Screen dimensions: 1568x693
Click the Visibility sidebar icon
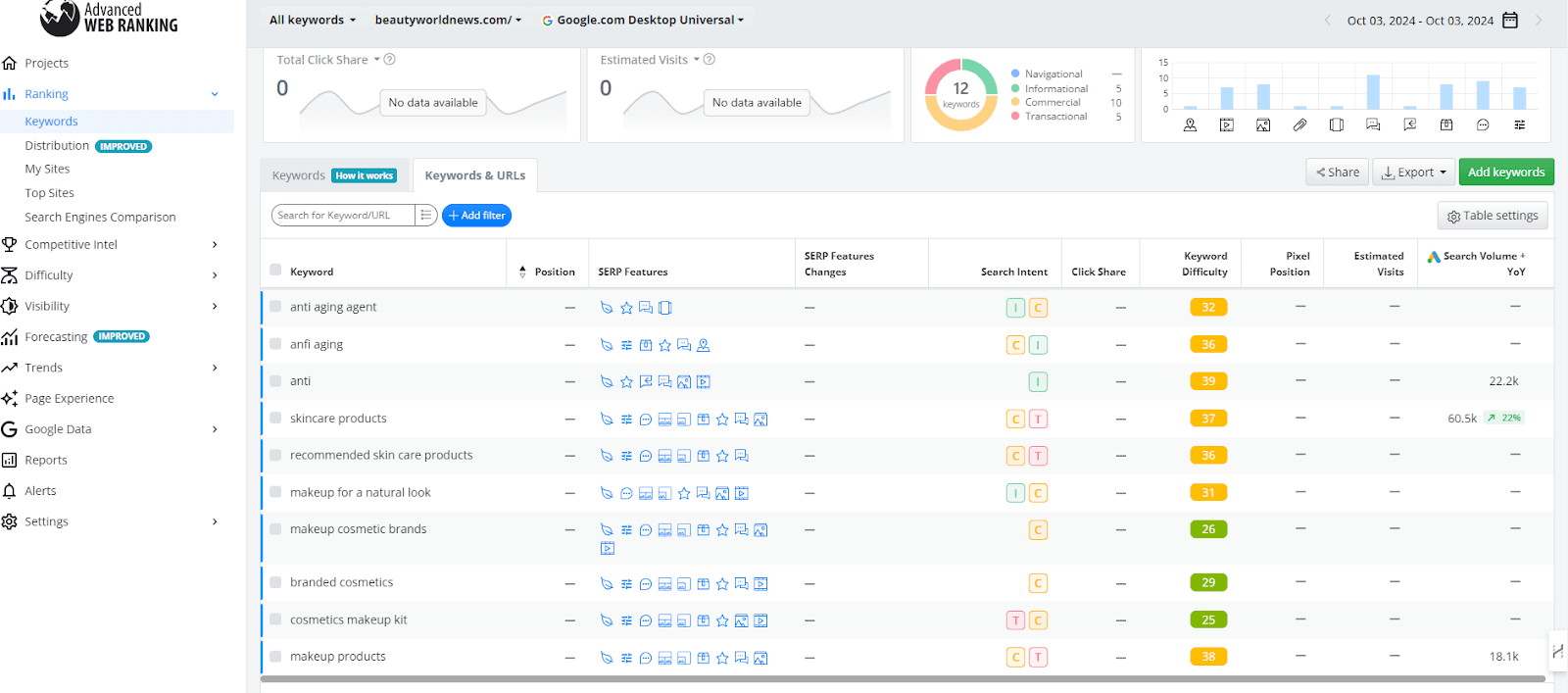coord(10,306)
